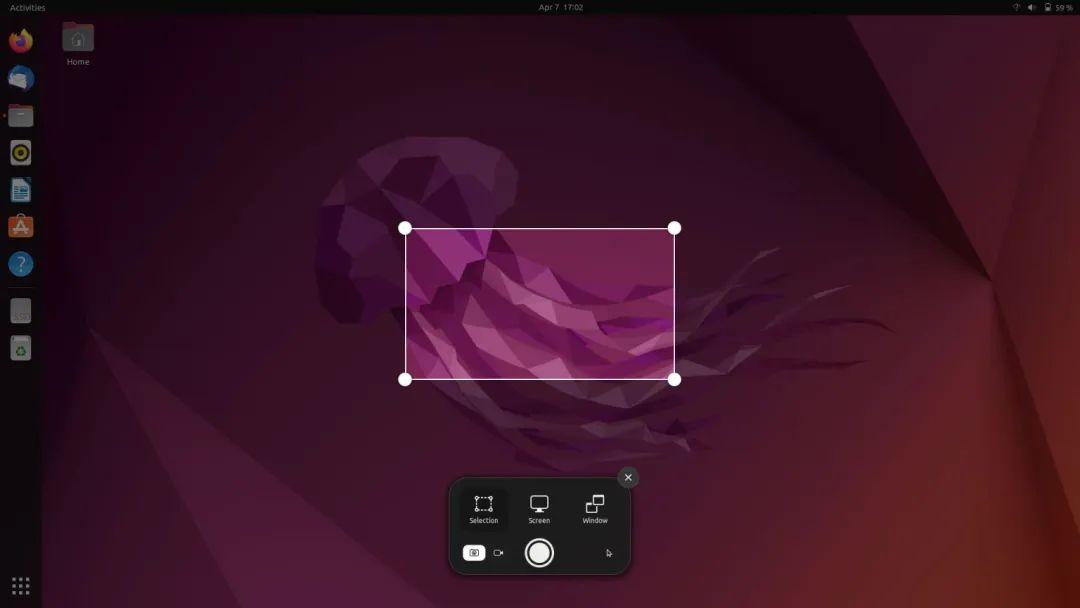Image resolution: width=1080 pixels, height=608 pixels.
Task: Click the top-left selection handle
Action: (406, 228)
